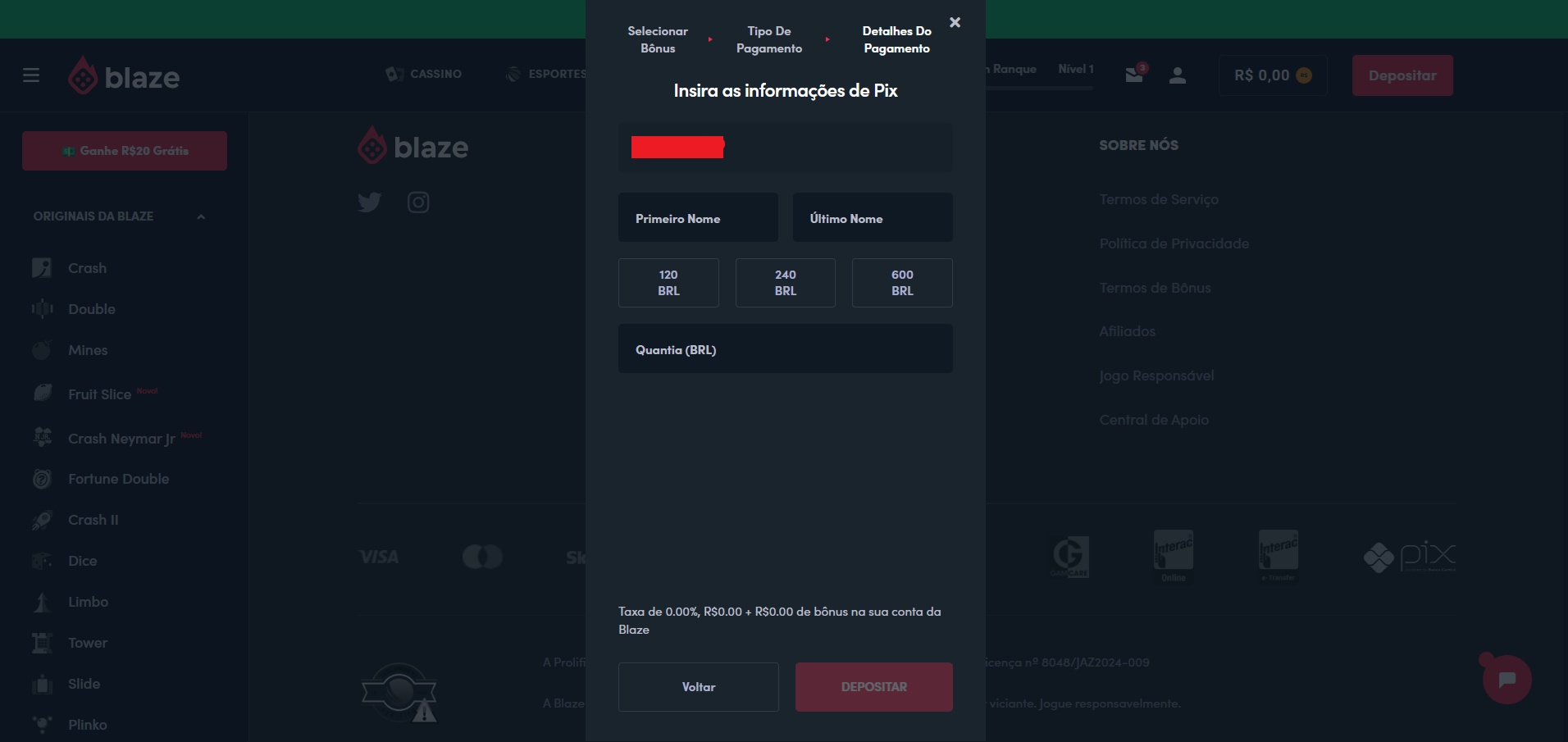The width and height of the screenshot is (1568, 742).
Task: Select Detalhes Do Pagamento step
Action: pos(896,39)
